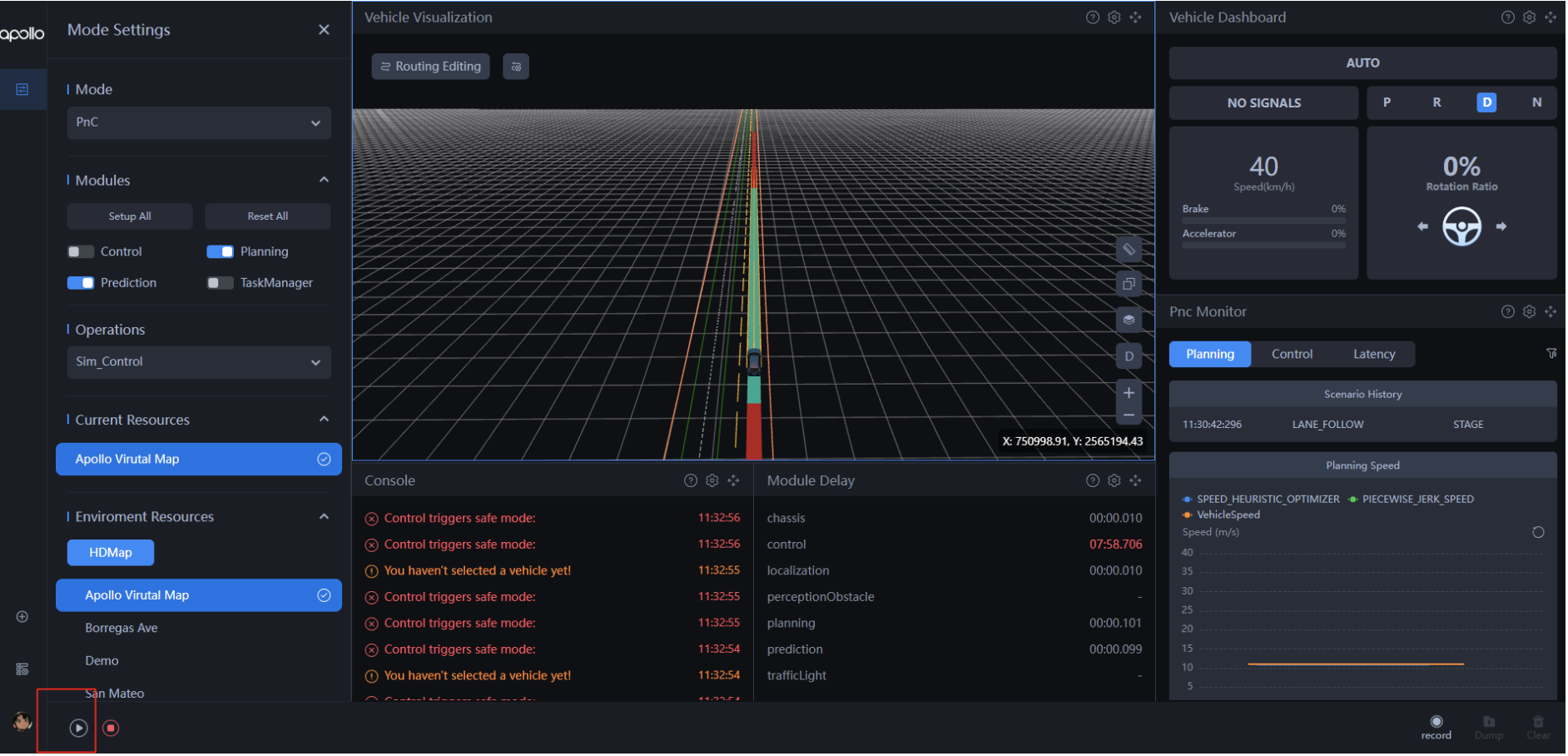
Task: Open the Operations dropdown showing Sim_Control
Action: tap(199, 363)
